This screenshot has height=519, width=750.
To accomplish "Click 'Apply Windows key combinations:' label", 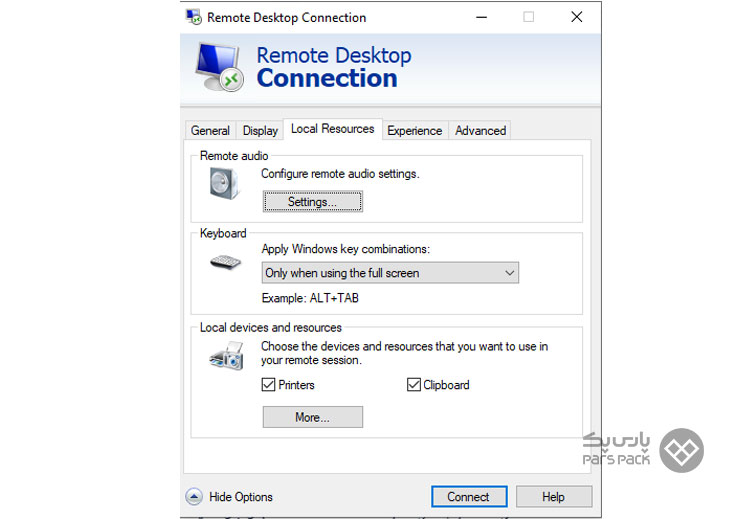I will tap(345, 249).
